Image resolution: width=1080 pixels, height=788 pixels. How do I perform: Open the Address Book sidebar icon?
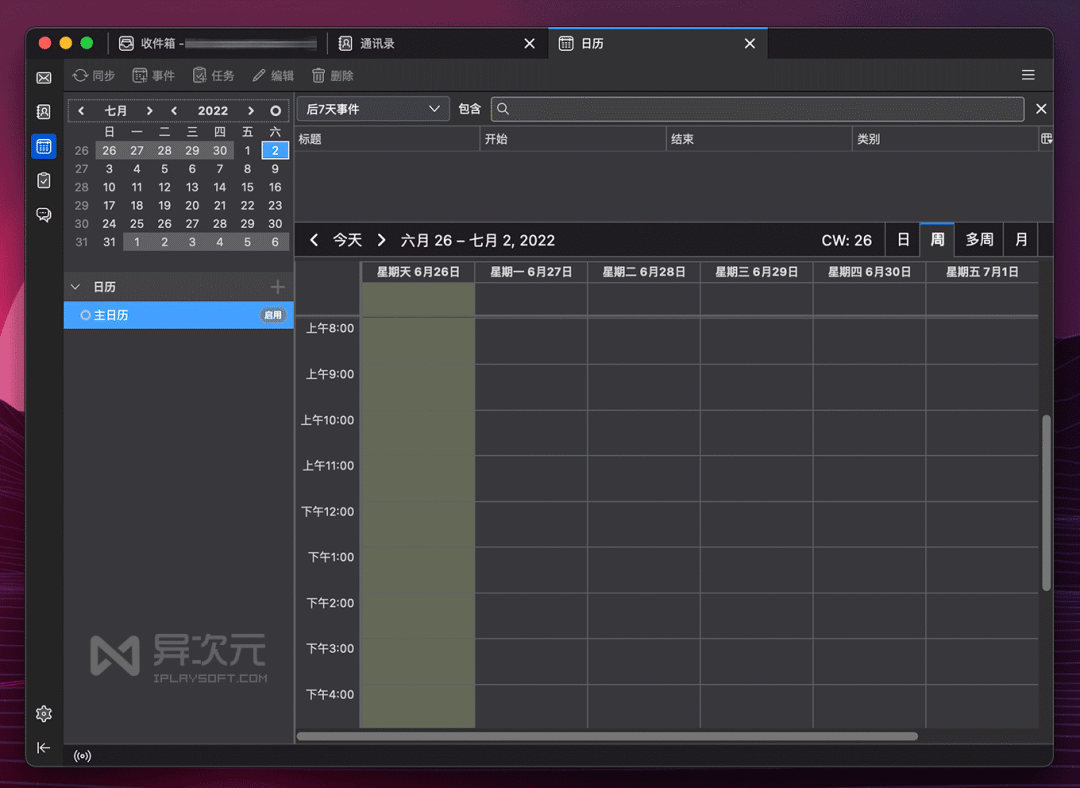pyautogui.click(x=44, y=112)
